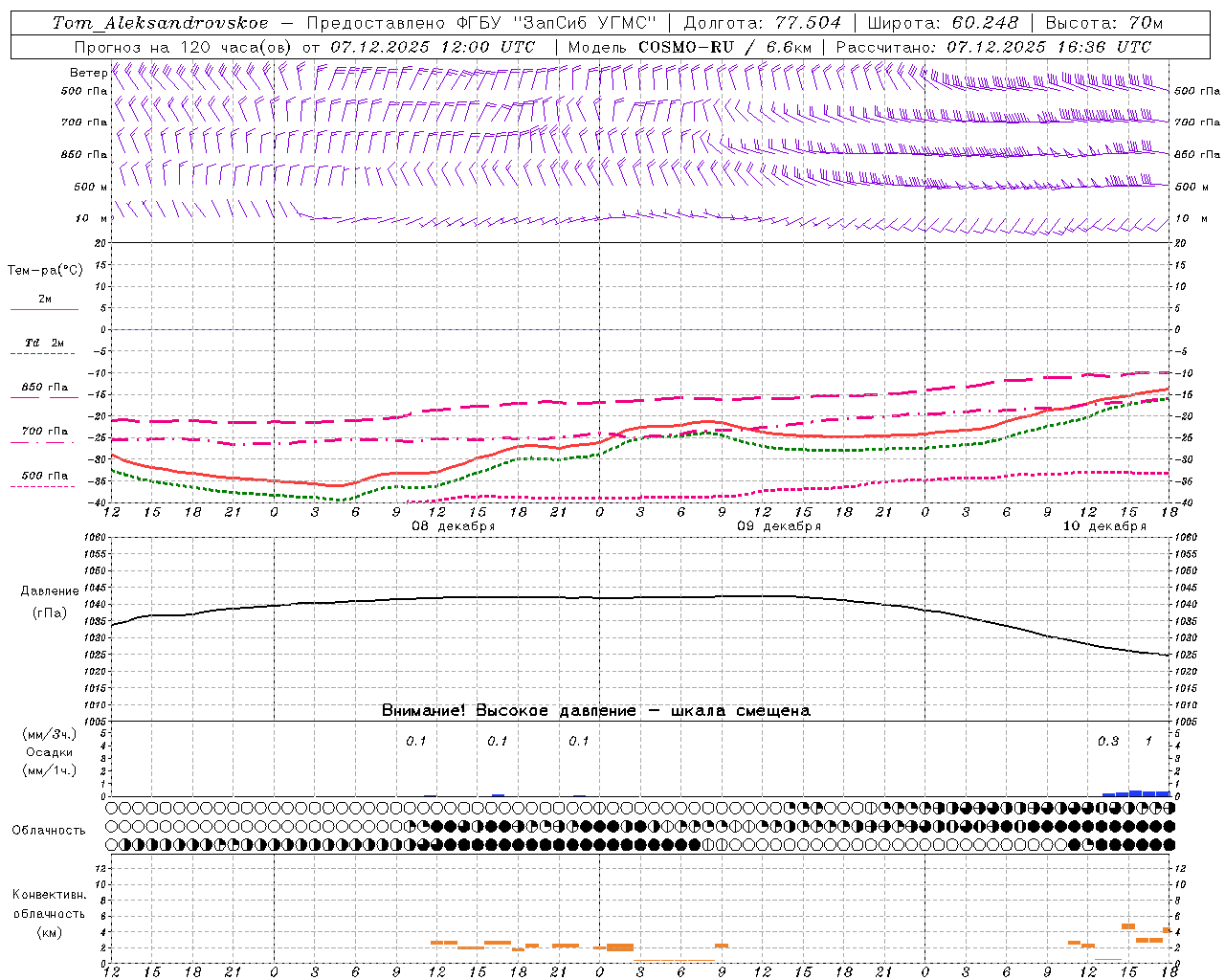Viewport: 1225px width, 980px height.
Task: Click the 08 декабря date label
Action: click(x=454, y=526)
